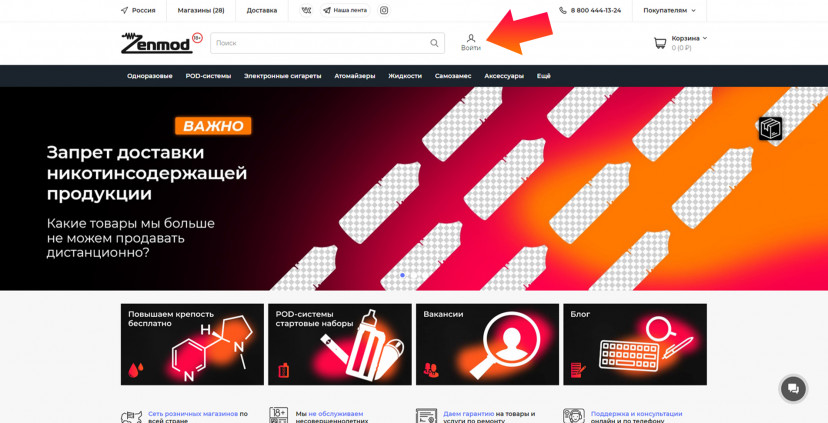The width and height of the screenshot is (828, 423).
Task: Click the Доставка link
Action: 262,10
